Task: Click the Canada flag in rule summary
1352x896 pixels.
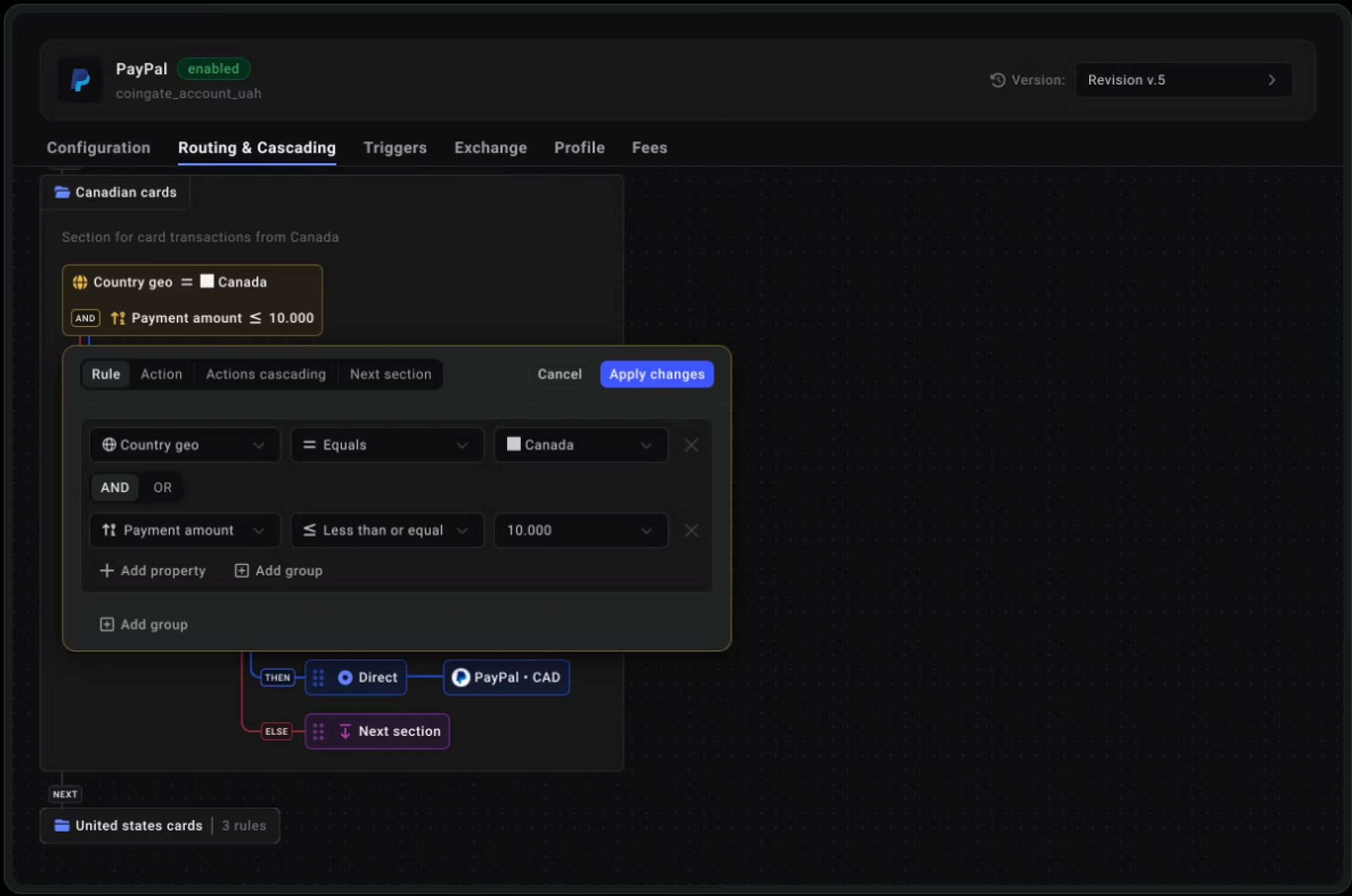Action: (x=207, y=281)
